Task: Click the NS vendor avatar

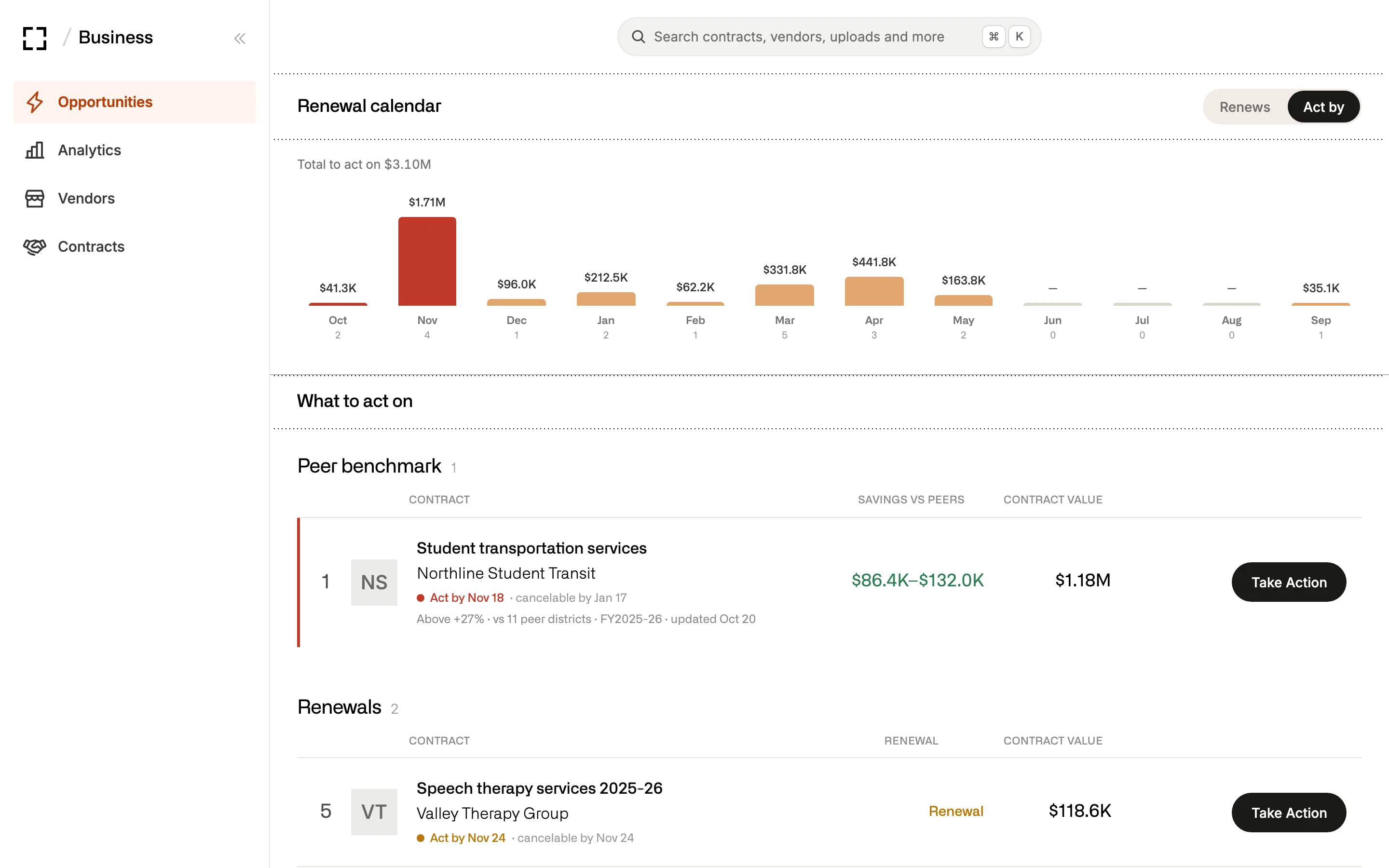Action: pos(374,582)
